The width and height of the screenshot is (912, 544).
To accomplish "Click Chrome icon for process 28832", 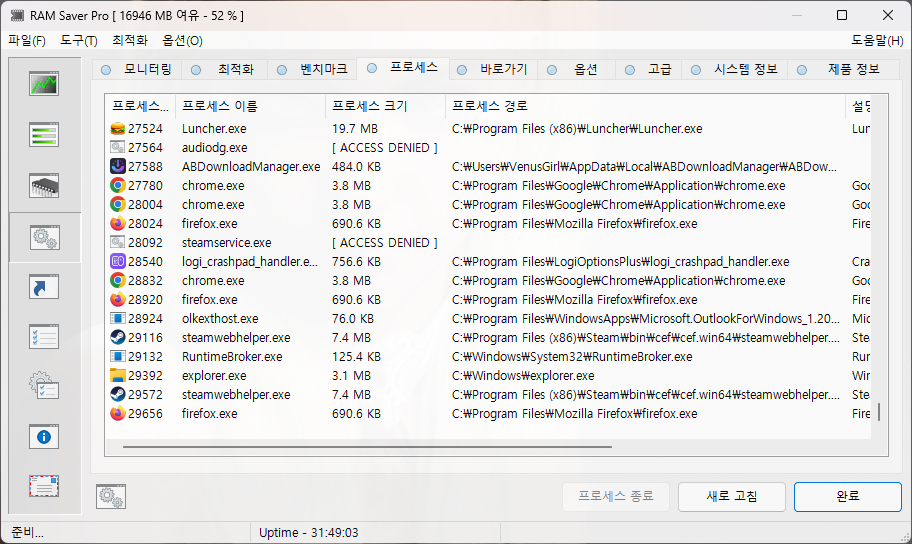I will pos(117,280).
